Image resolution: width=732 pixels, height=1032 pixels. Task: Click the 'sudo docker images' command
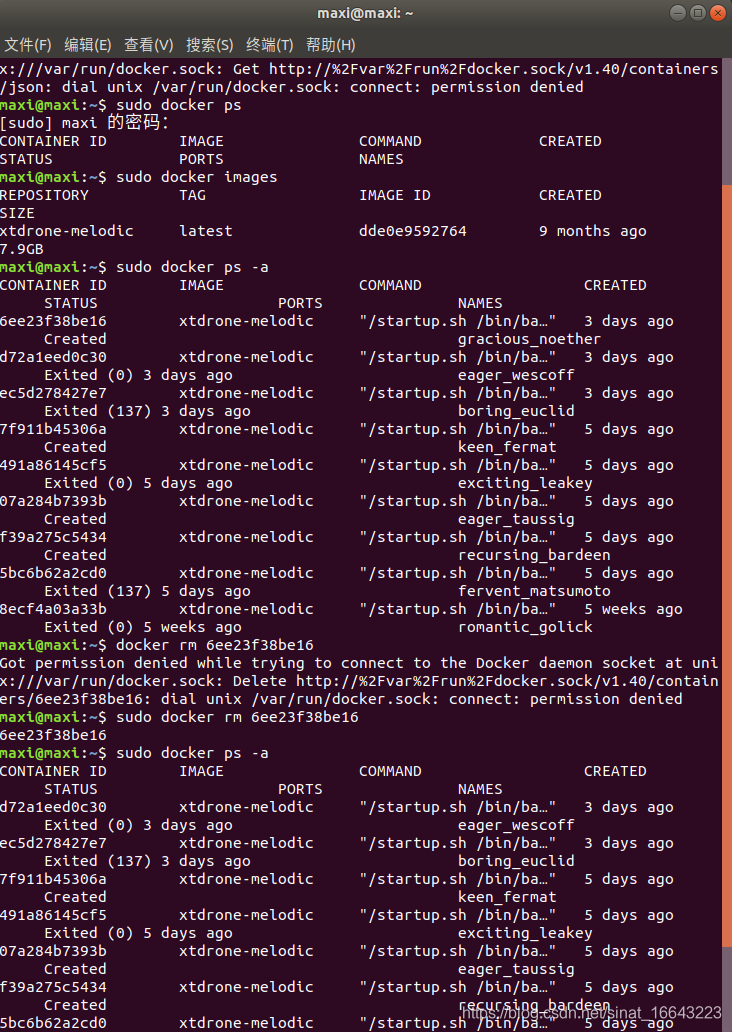197,177
